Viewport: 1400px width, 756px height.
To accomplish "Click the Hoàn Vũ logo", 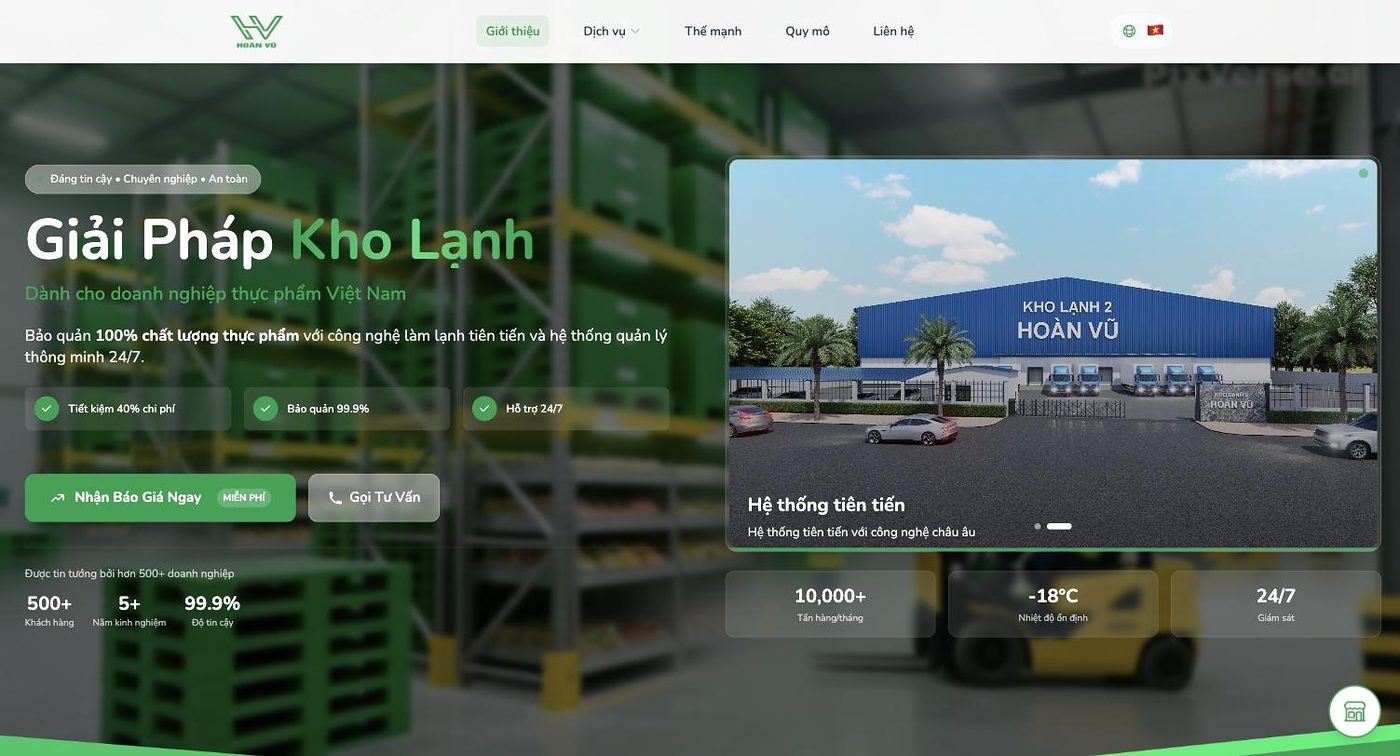I will point(256,31).
